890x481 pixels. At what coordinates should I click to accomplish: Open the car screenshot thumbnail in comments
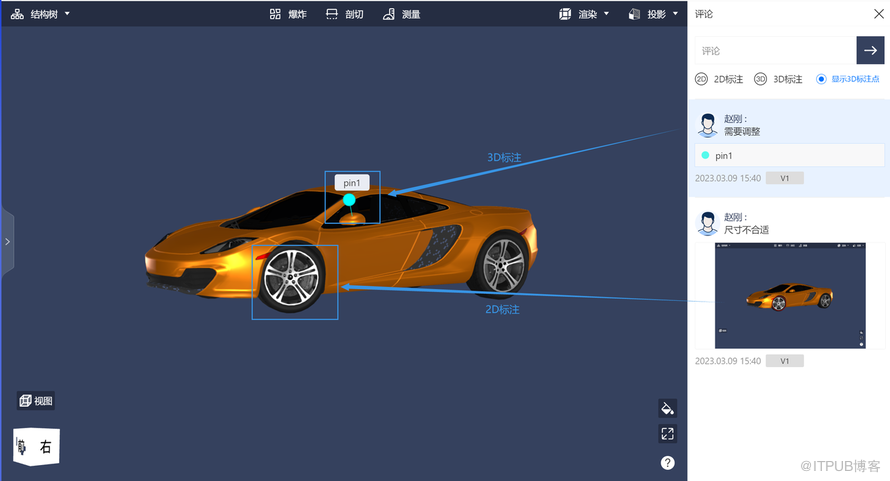click(789, 296)
